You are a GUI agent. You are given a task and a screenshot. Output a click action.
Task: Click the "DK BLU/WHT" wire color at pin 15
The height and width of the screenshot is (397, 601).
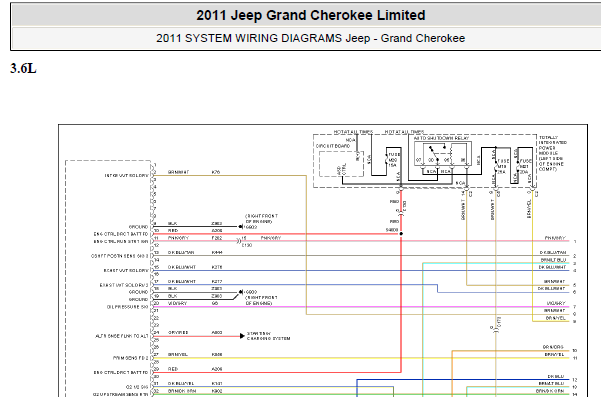click(x=182, y=267)
